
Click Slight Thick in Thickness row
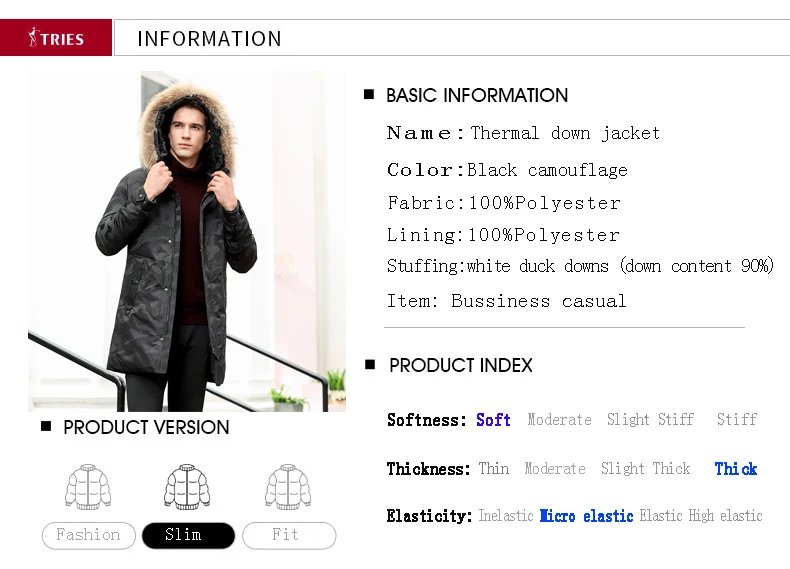[x=645, y=469]
